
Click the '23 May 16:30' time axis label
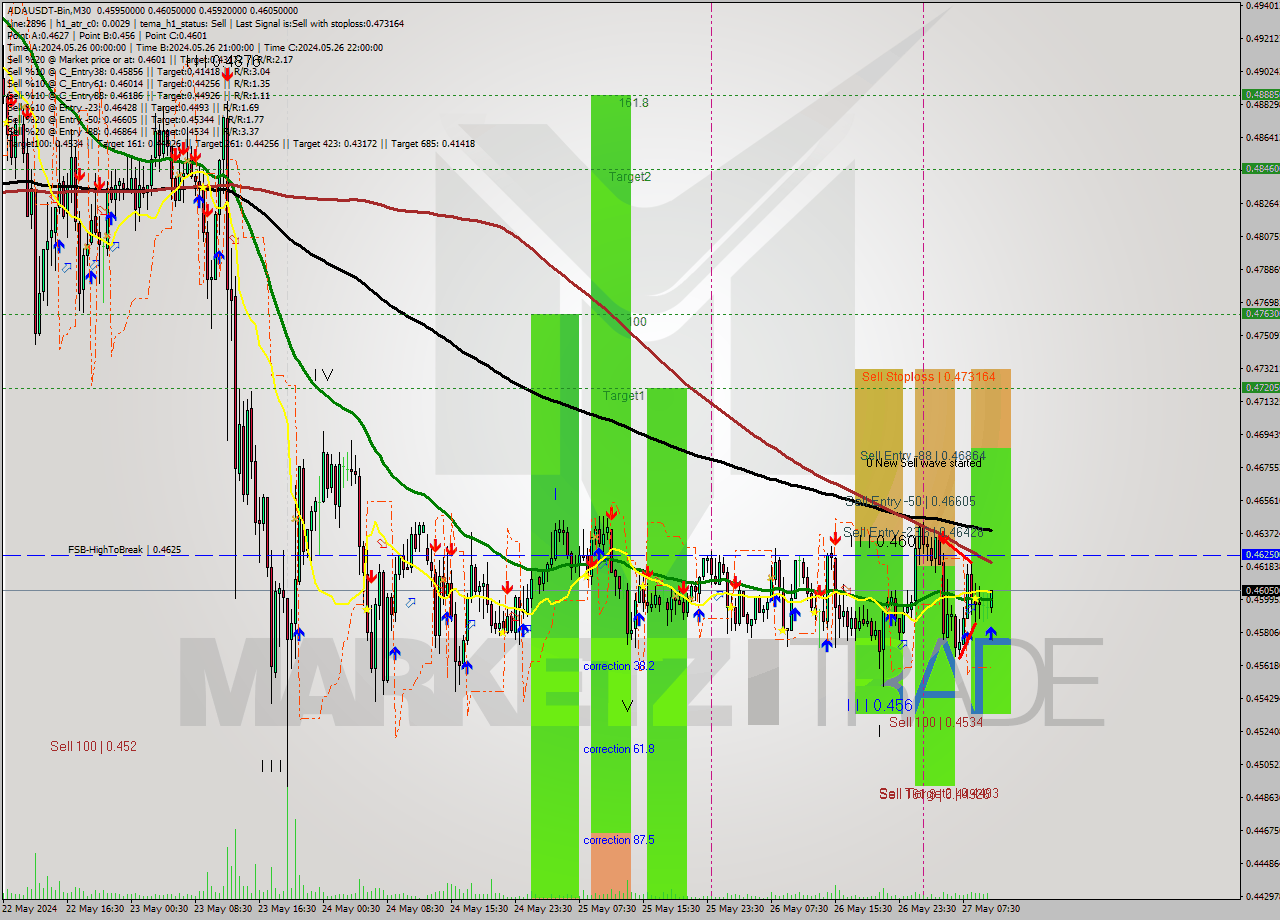pyautogui.click(x=285, y=909)
